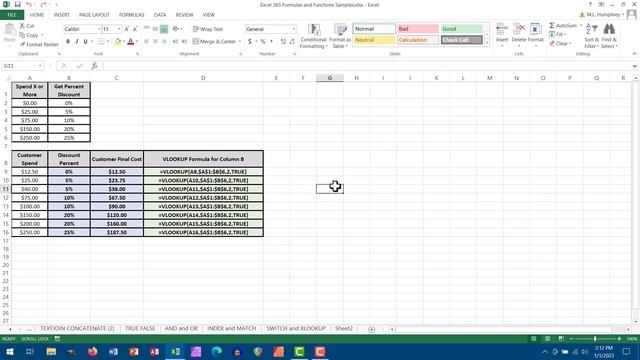640x360 pixels.
Task: Click the Undo arrow in title bar
Action: (x=29, y=4)
